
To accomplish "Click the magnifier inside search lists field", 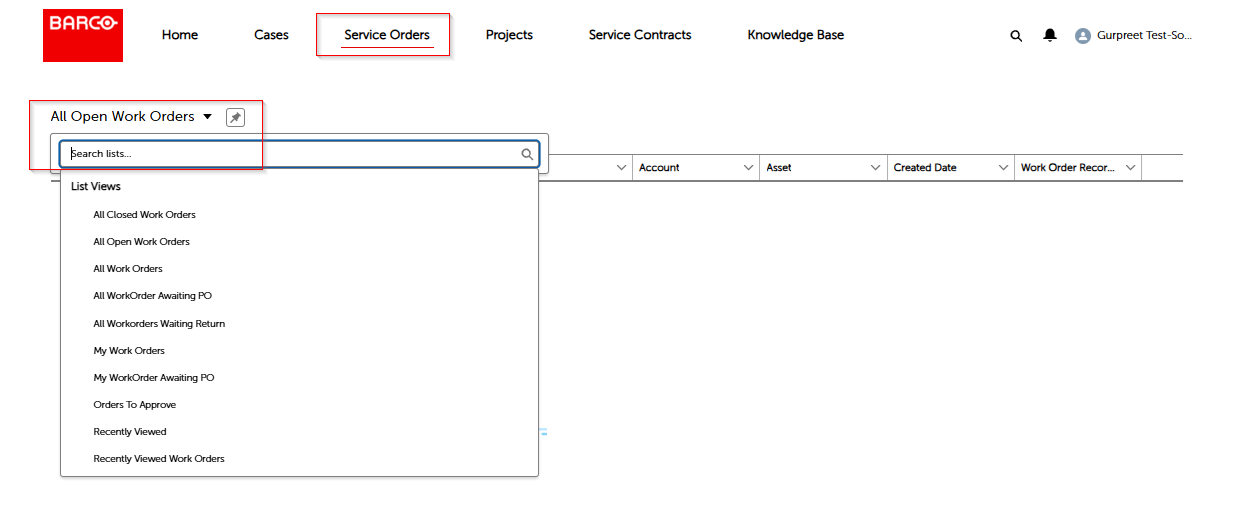I will [x=527, y=154].
